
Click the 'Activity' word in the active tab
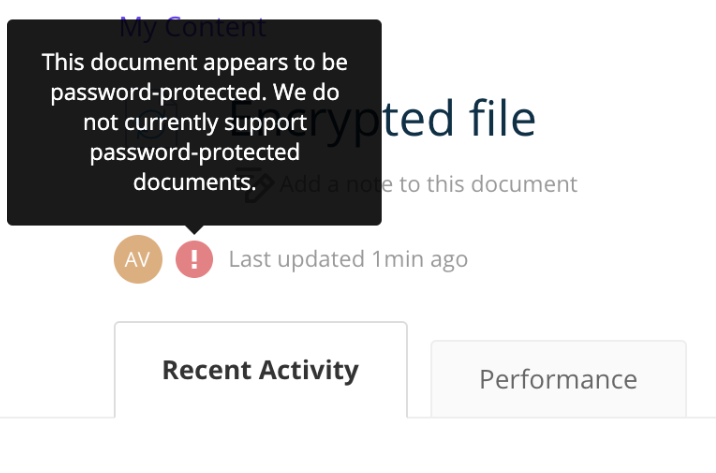pyautogui.click(x=309, y=370)
